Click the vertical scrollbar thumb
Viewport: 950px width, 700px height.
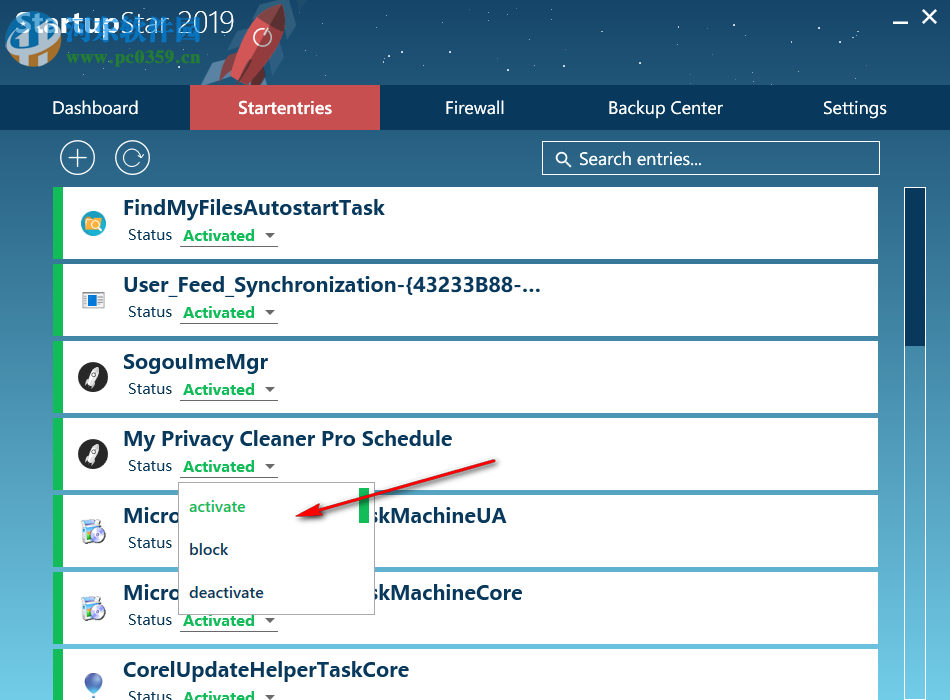915,266
